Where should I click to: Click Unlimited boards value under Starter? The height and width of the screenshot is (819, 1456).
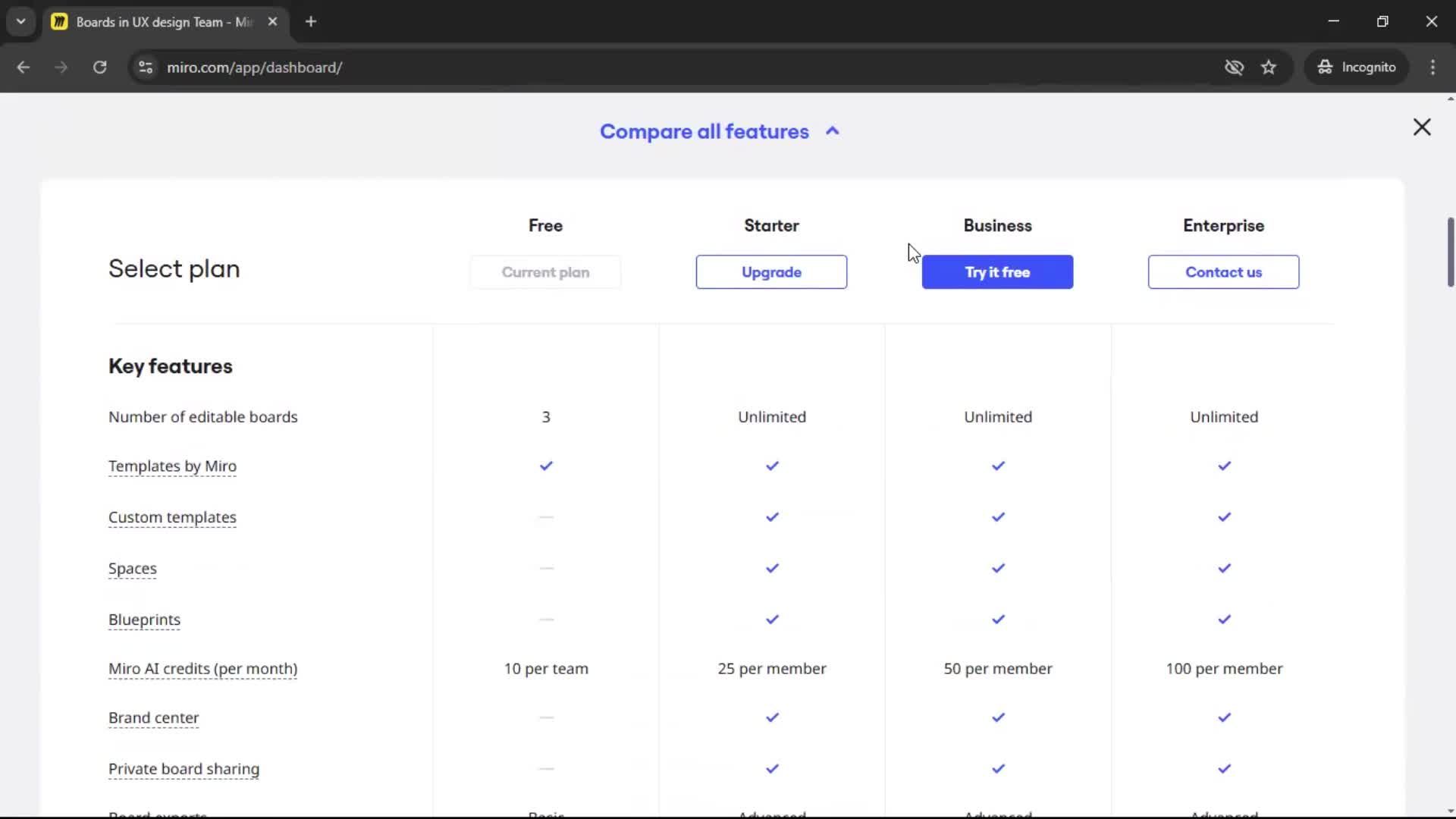pyautogui.click(x=772, y=416)
